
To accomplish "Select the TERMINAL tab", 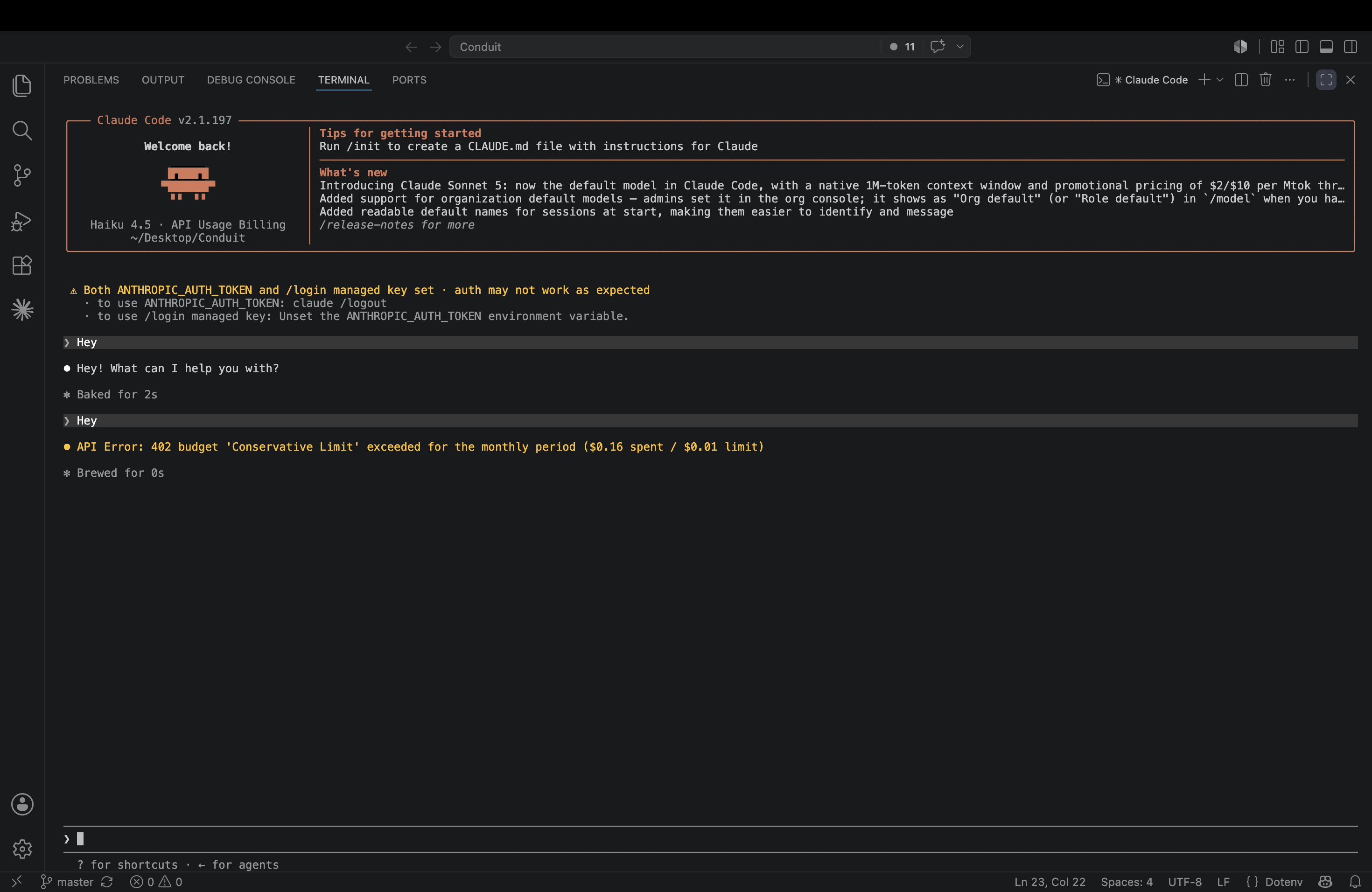I will [343, 79].
